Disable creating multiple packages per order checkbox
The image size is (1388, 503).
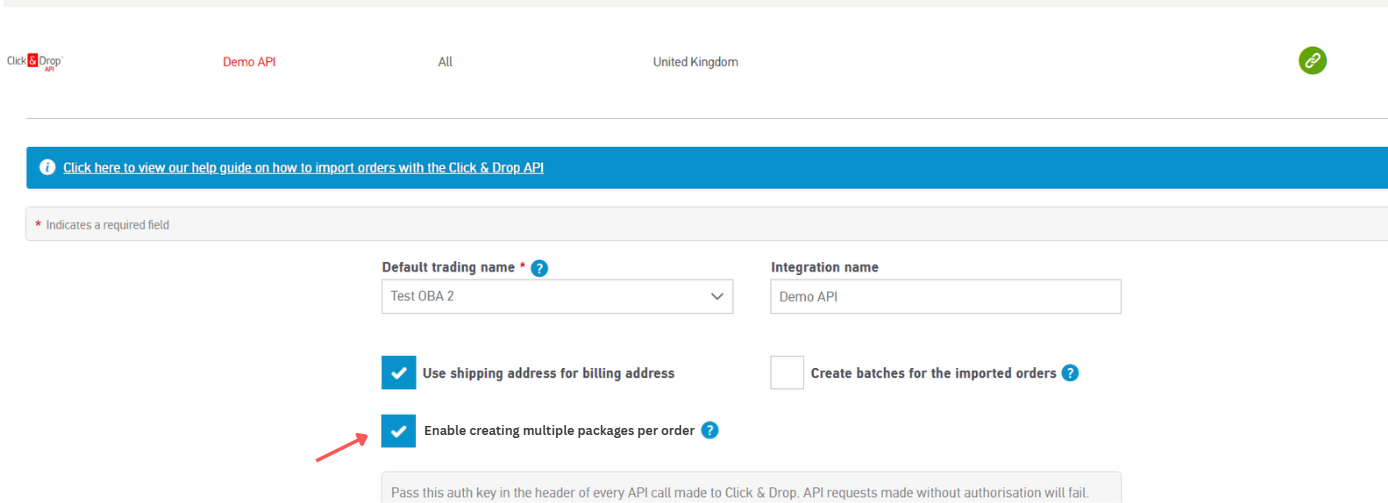pyautogui.click(x=398, y=431)
